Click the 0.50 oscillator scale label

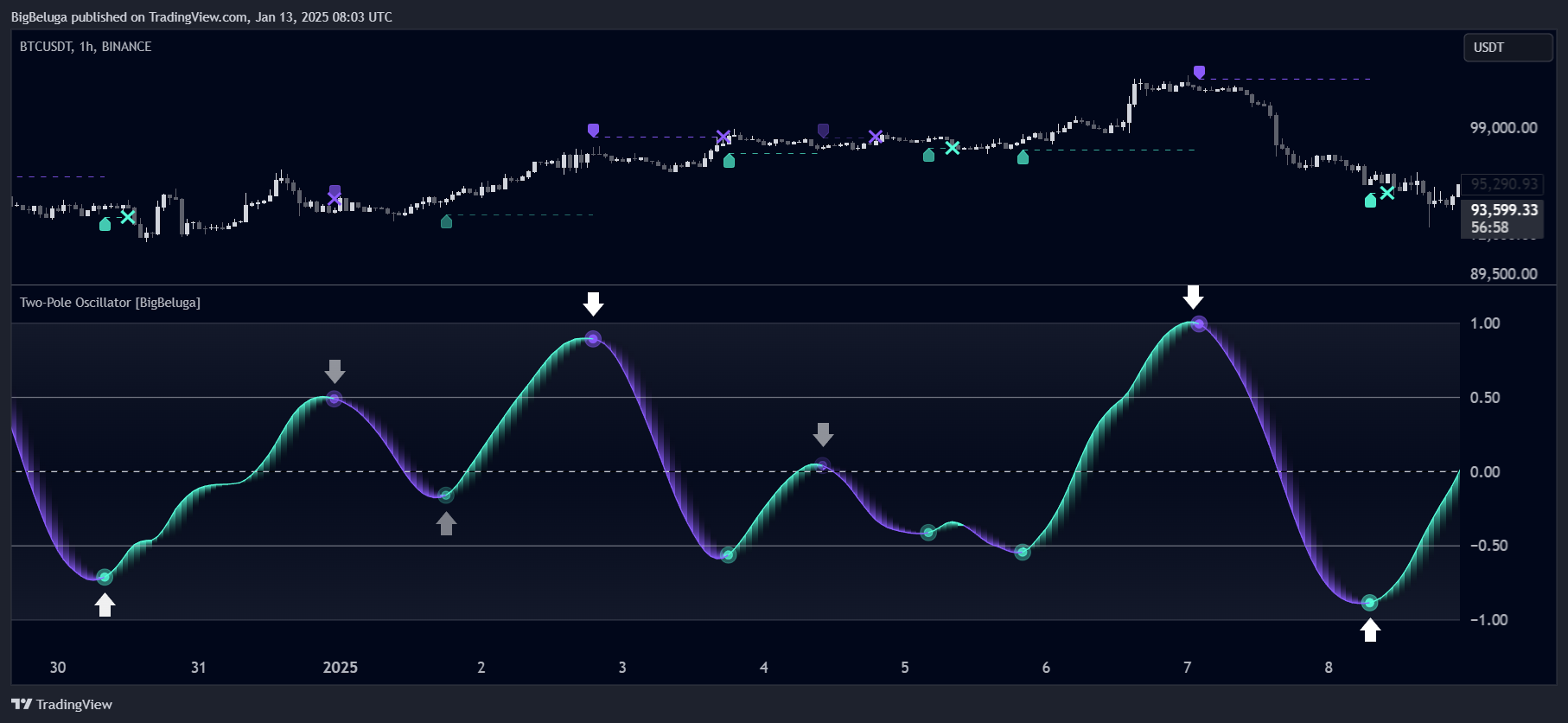(x=1485, y=398)
